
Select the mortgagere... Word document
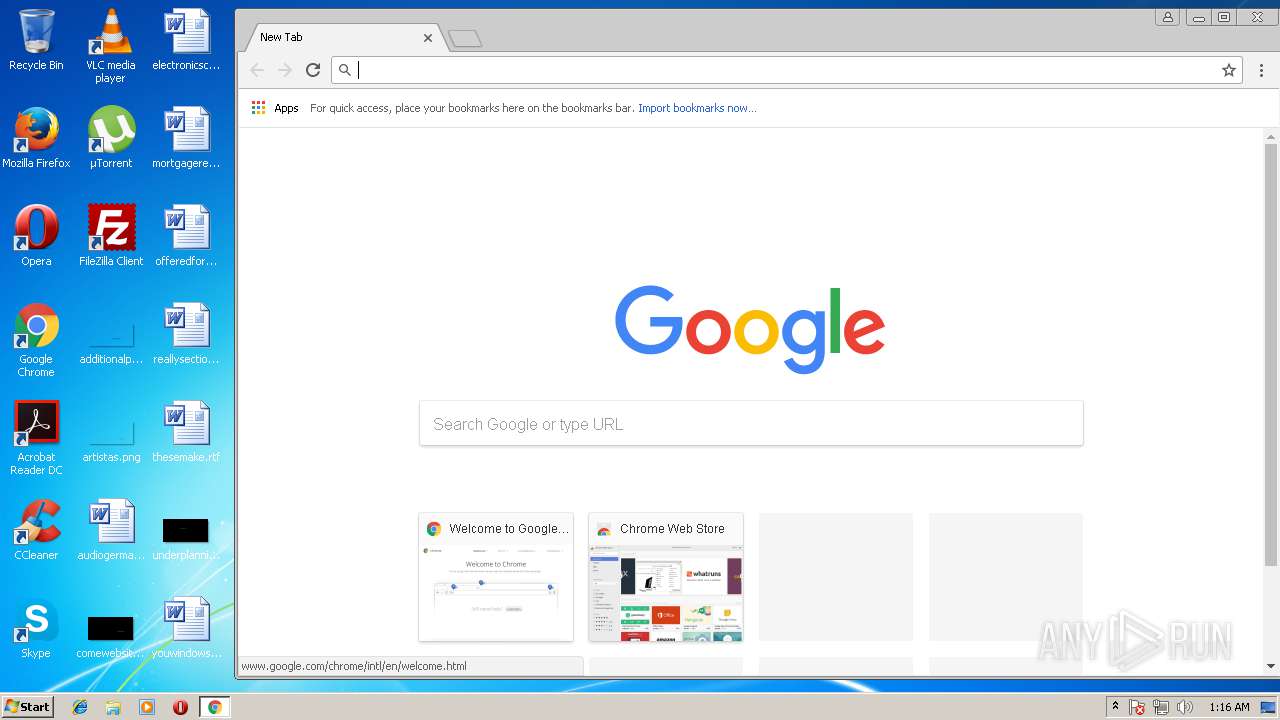[x=186, y=138]
